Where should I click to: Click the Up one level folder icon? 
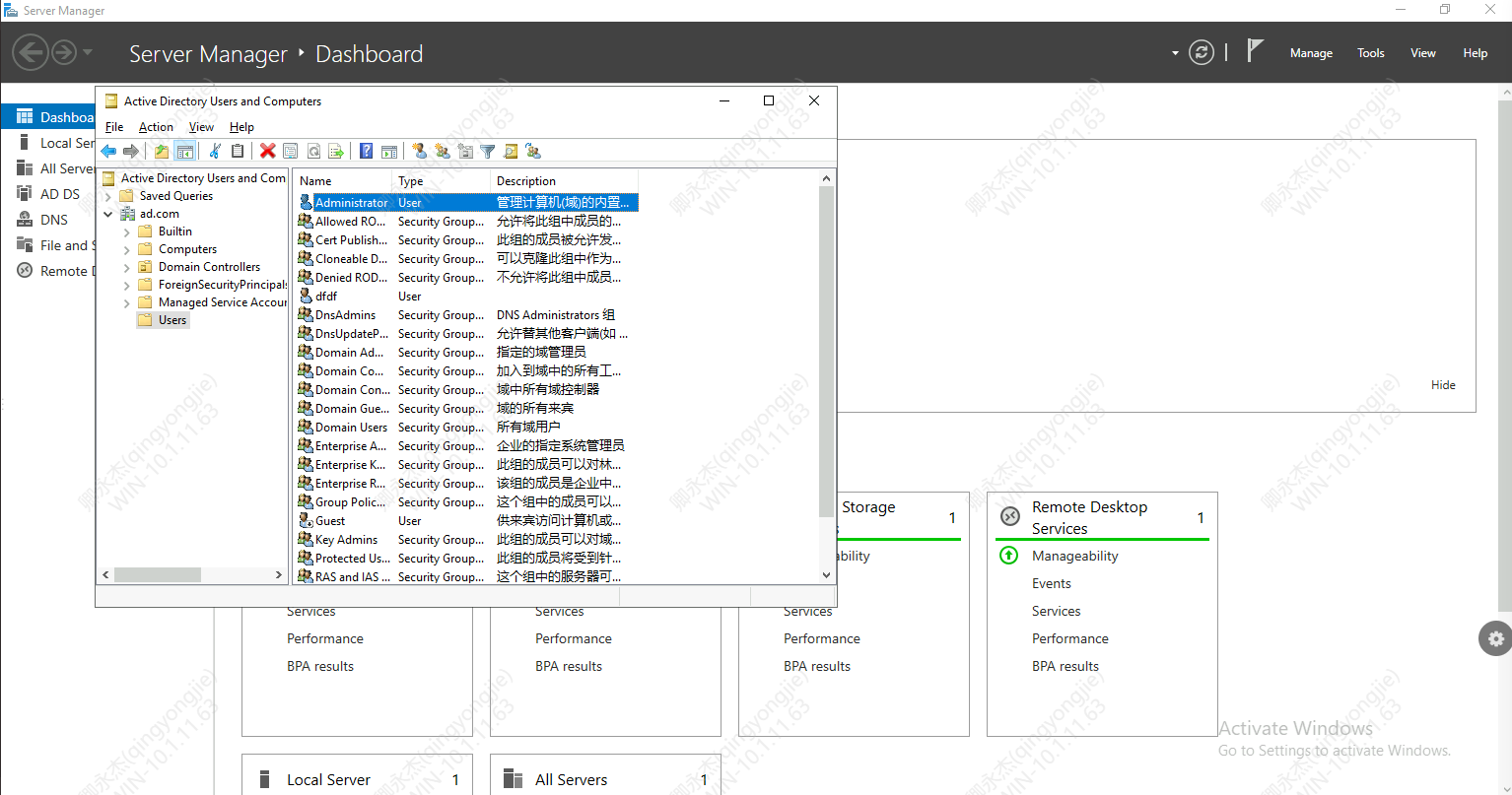pos(162,151)
